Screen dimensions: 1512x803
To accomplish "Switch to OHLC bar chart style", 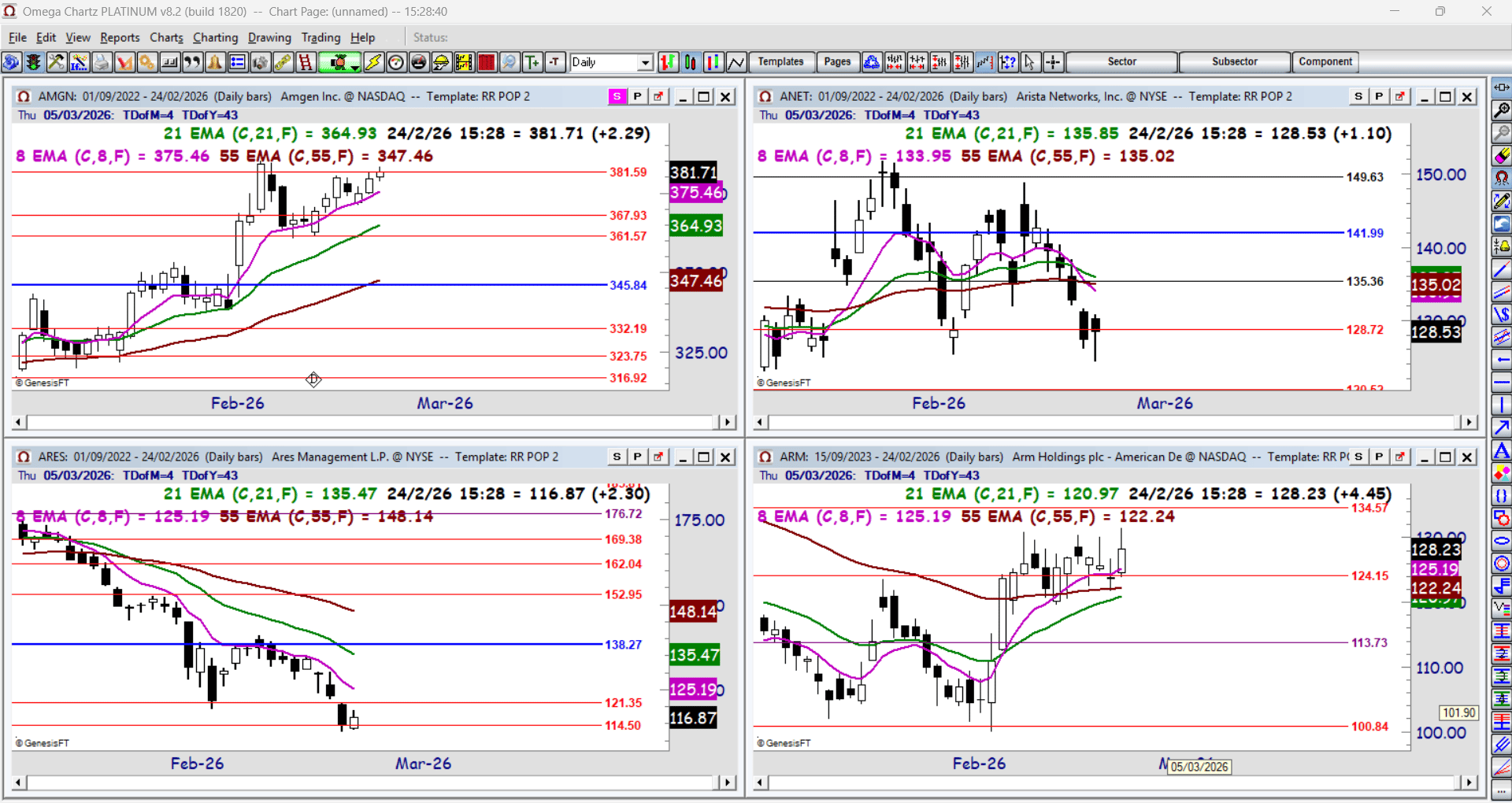I will (x=668, y=62).
